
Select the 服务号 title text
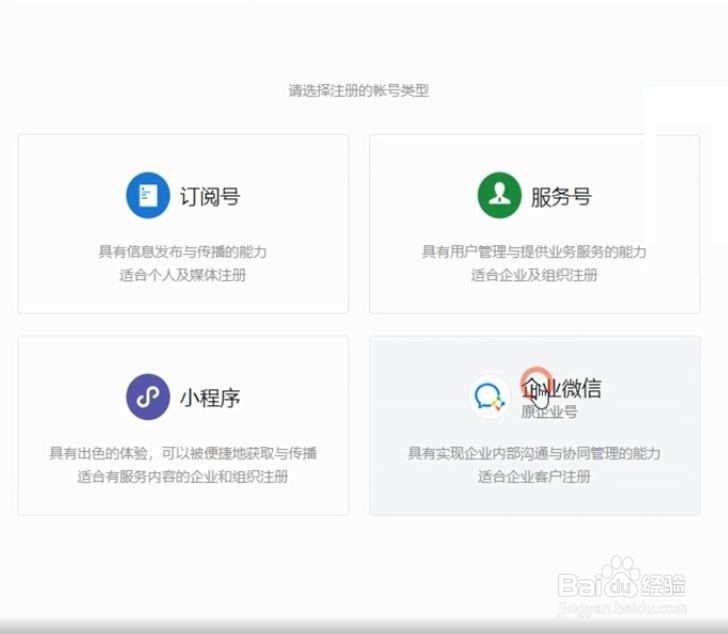click(561, 197)
